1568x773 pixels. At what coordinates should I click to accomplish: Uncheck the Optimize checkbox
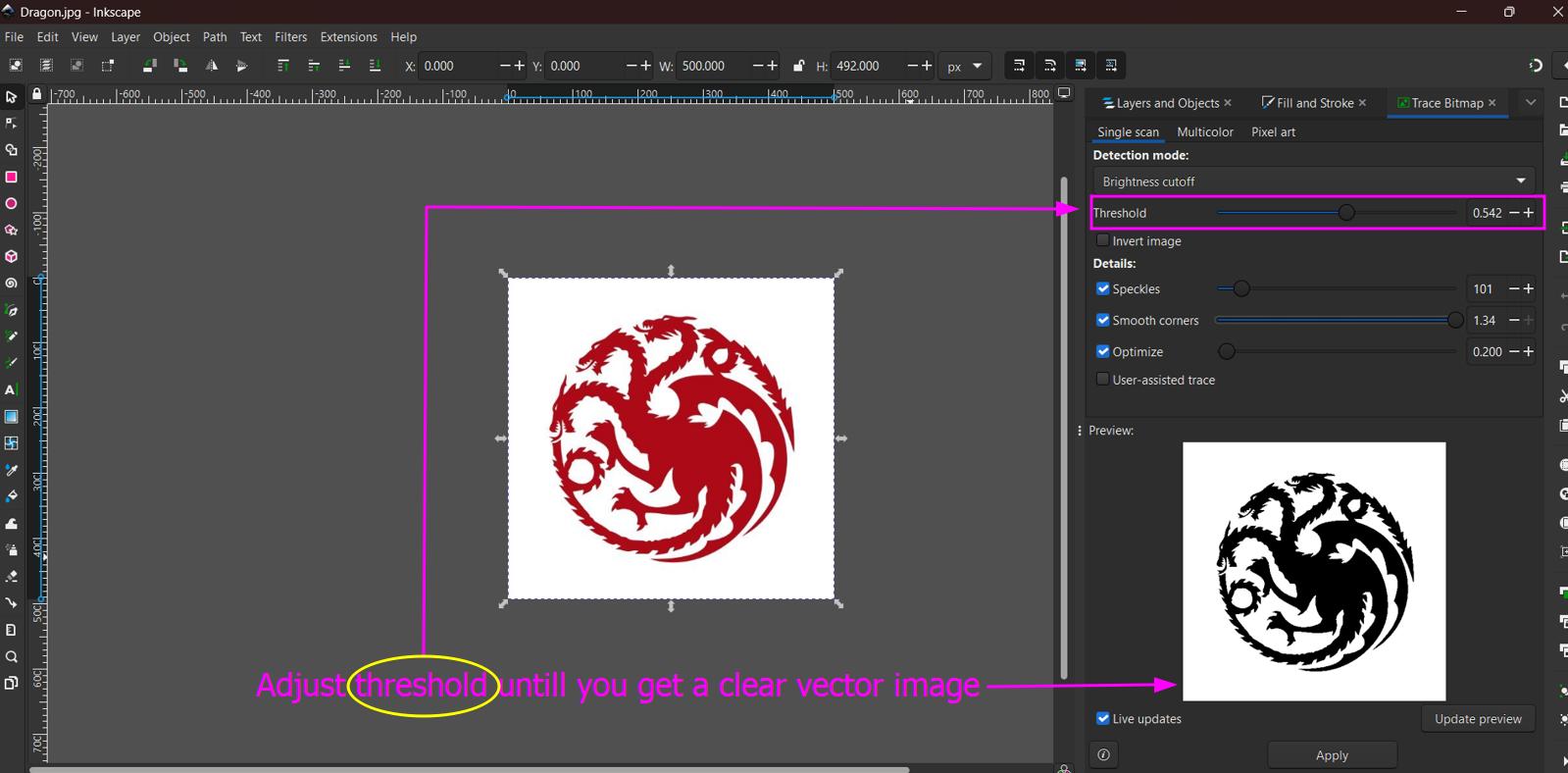(1102, 351)
